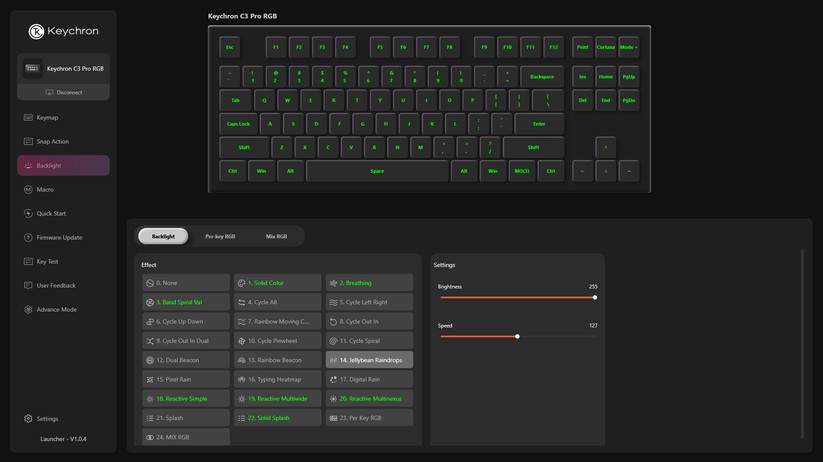Open Firmware Update page
This screenshot has height=462, width=823.
tap(59, 238)
